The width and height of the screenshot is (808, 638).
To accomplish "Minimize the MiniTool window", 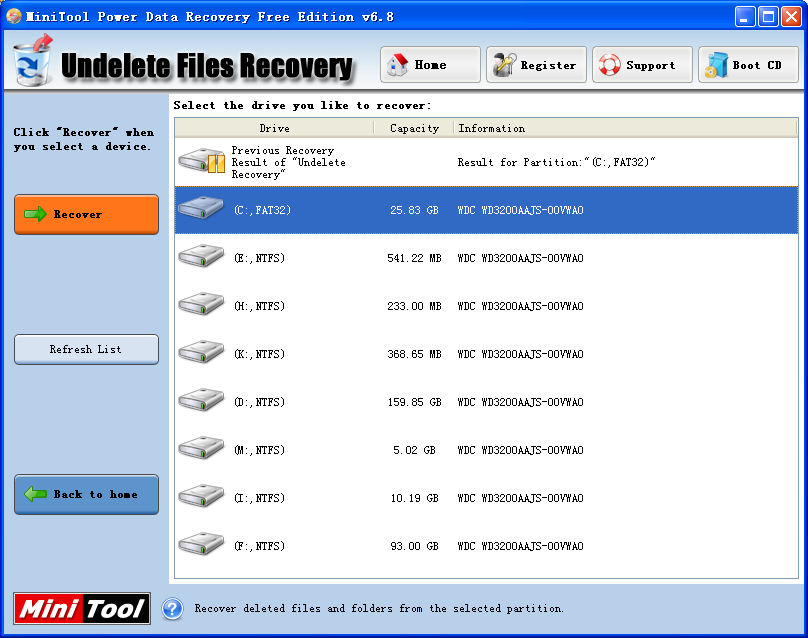I will [744, 16].
